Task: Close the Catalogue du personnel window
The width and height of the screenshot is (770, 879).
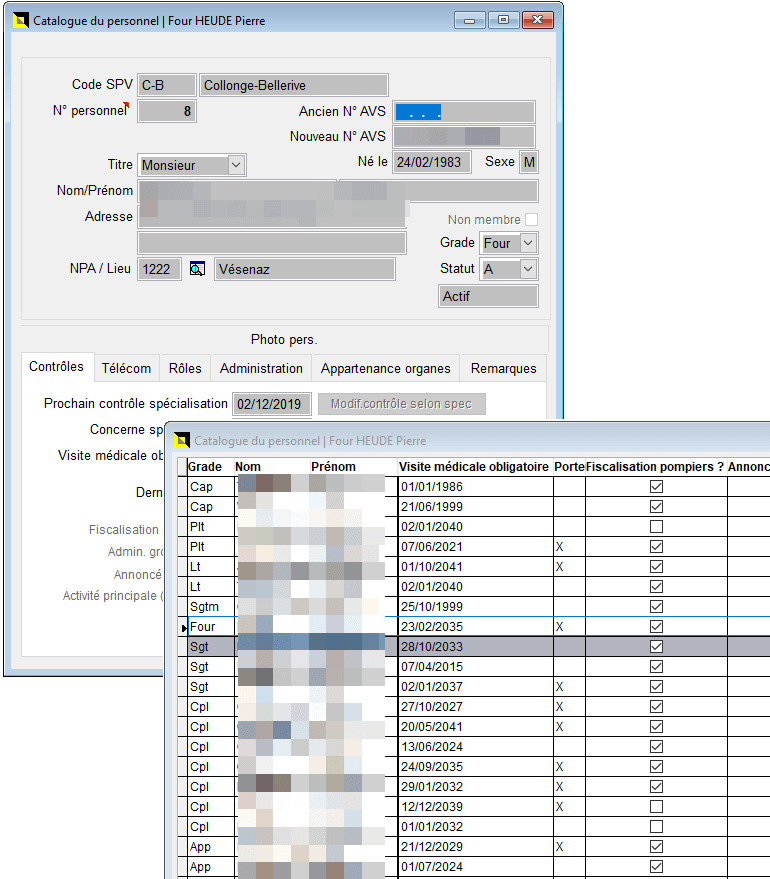Action: [537, 20]
